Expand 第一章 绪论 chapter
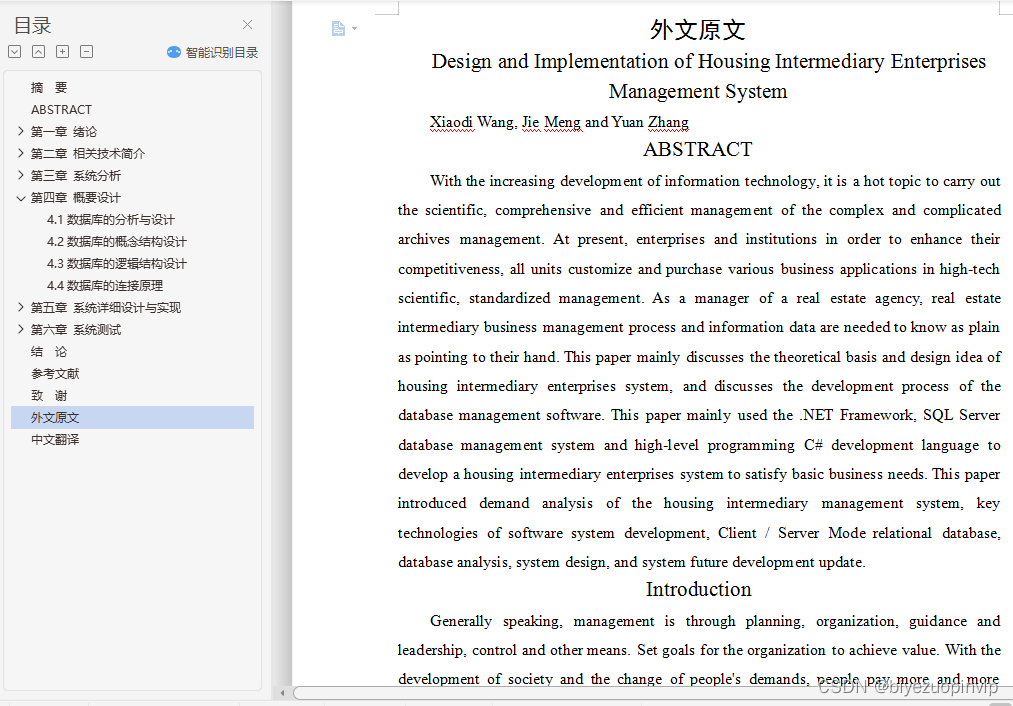 21,131
